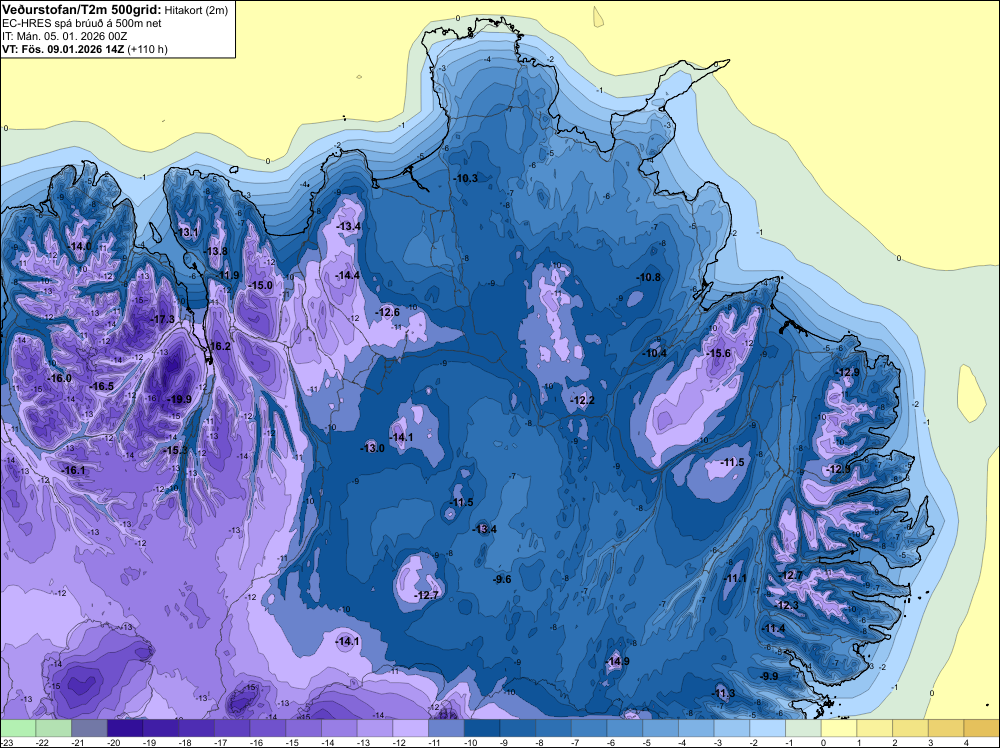Viewport: 1000px width, 748px height.
Task: Select the -12.3 temperature label
Action: coord(787,605)
